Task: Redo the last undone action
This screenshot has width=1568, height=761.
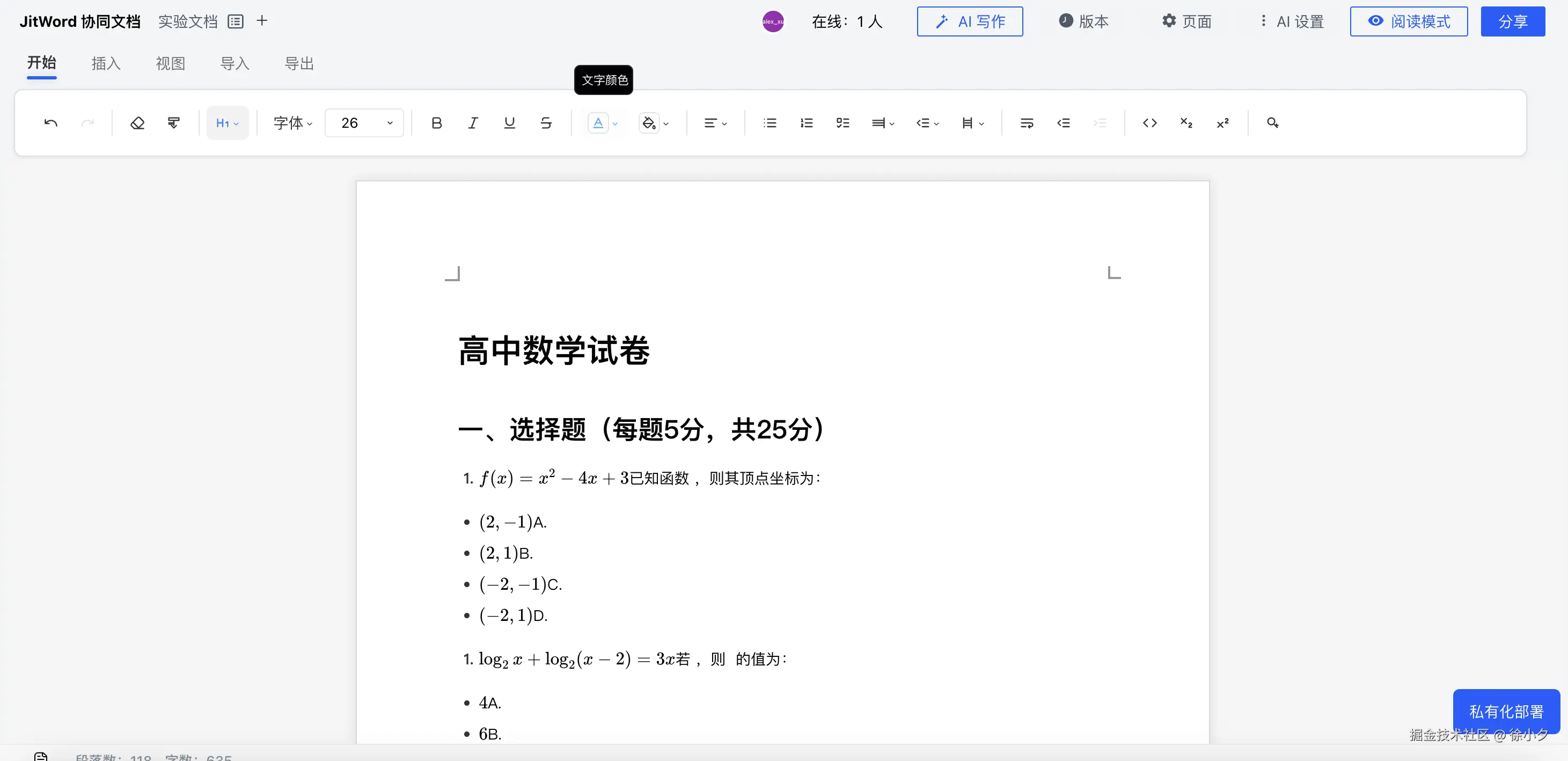Action: [89, 122]
